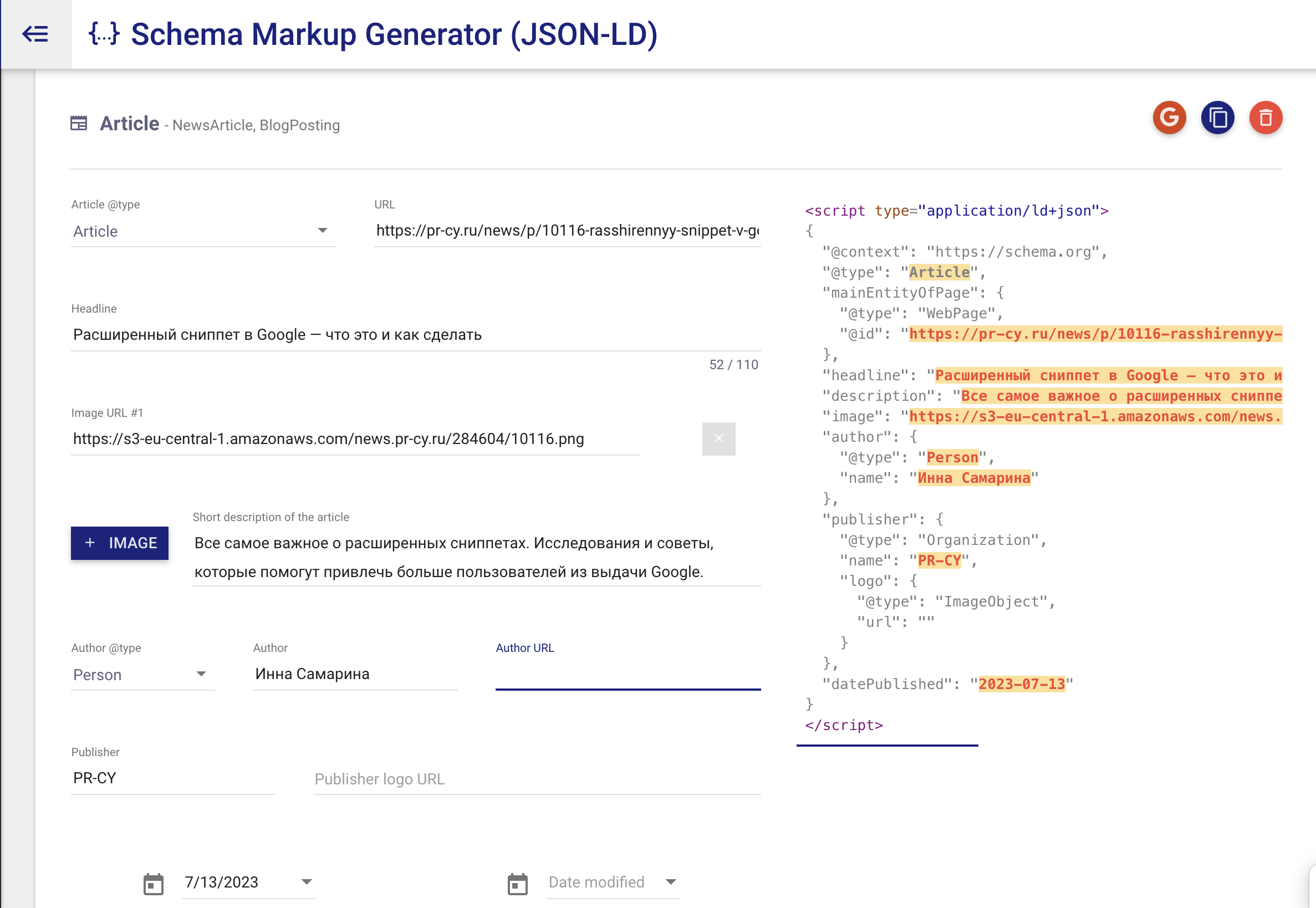
Task: Expand the Date modified dropdown
Action: click(x=670, y=882)
